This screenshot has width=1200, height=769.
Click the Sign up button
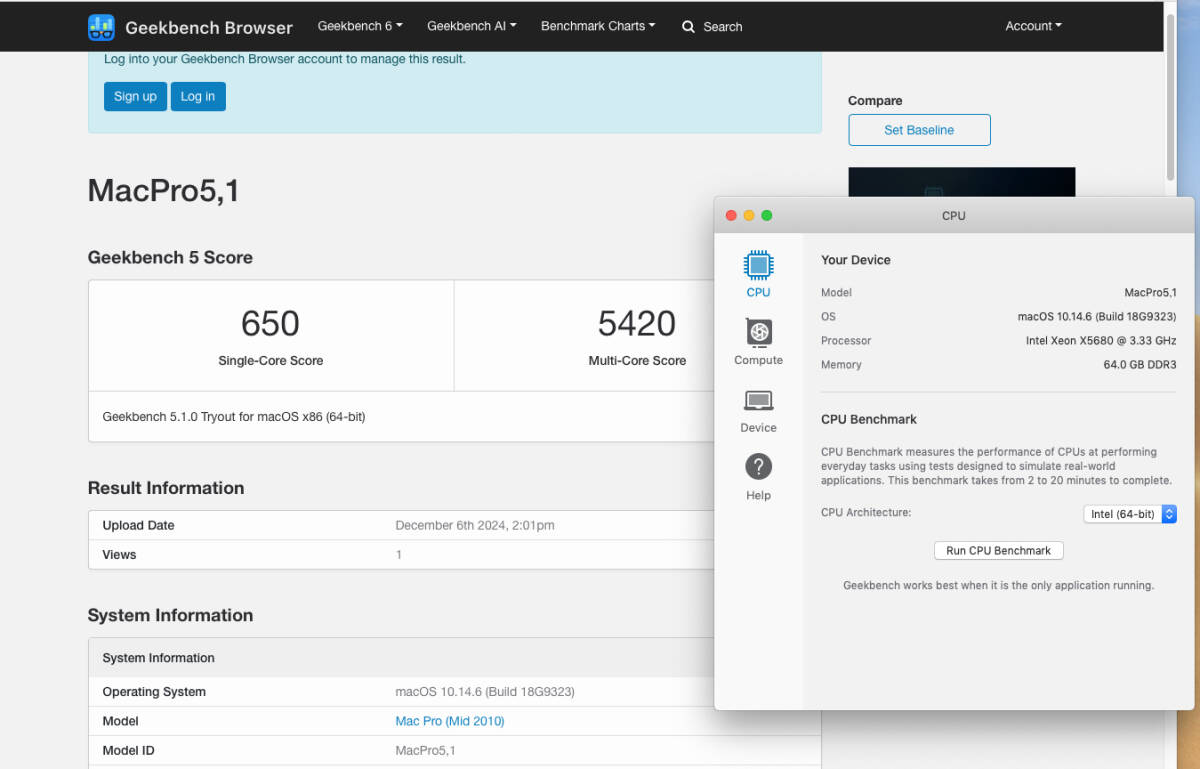point(135,96)
